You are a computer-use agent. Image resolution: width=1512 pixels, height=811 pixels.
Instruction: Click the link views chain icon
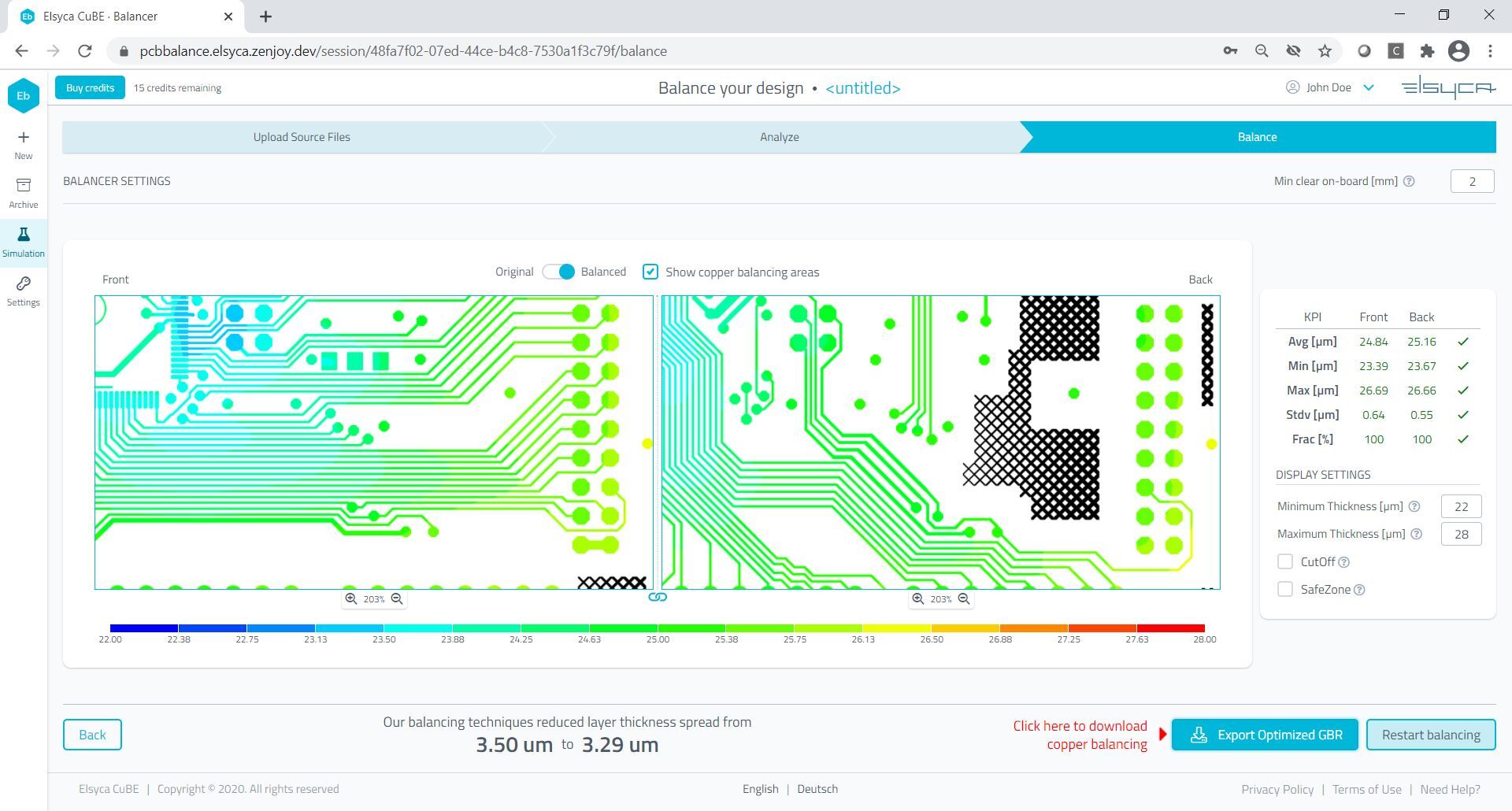click(658, 598)
